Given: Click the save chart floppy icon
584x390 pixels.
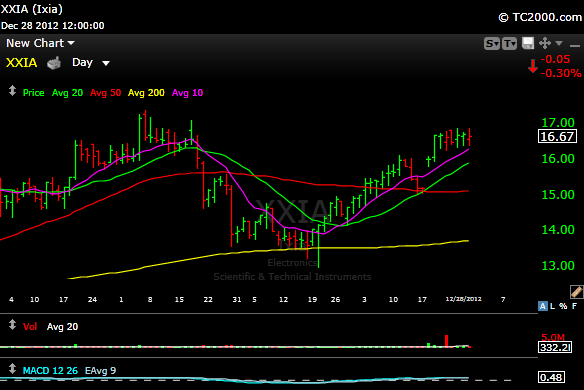Looking at the screenshot, I should click(528, 43).
